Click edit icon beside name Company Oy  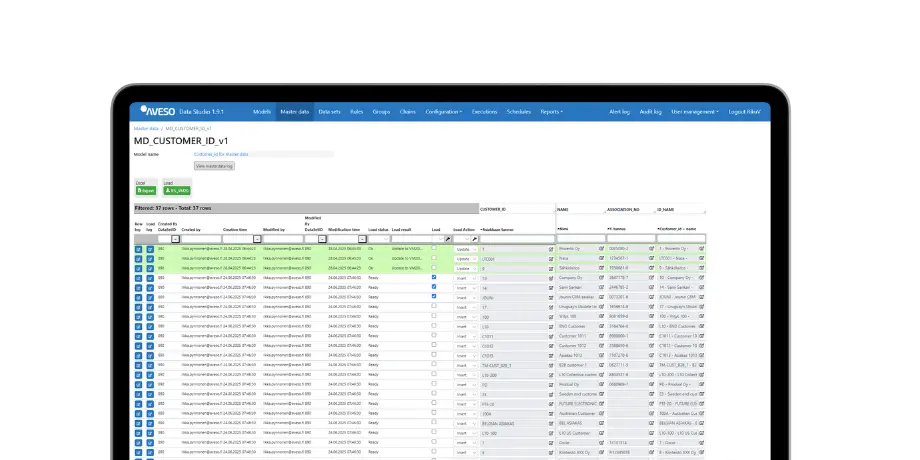pos(601,278)
